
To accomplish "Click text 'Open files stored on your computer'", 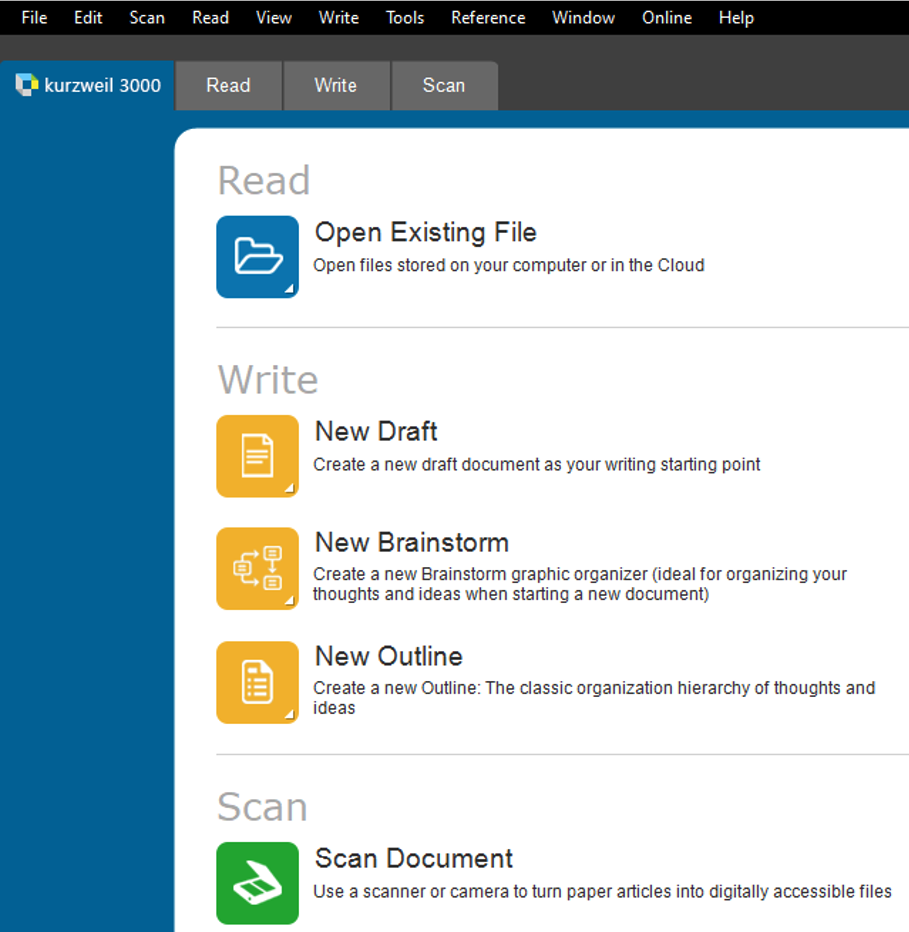I will (450, 265).
